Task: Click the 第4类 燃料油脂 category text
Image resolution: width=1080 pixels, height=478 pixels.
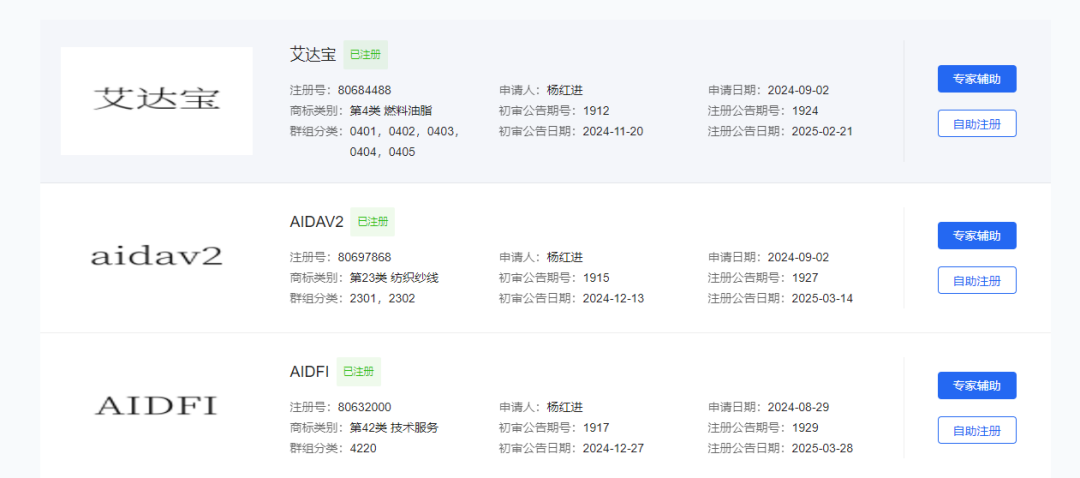Action: point(391,110)
